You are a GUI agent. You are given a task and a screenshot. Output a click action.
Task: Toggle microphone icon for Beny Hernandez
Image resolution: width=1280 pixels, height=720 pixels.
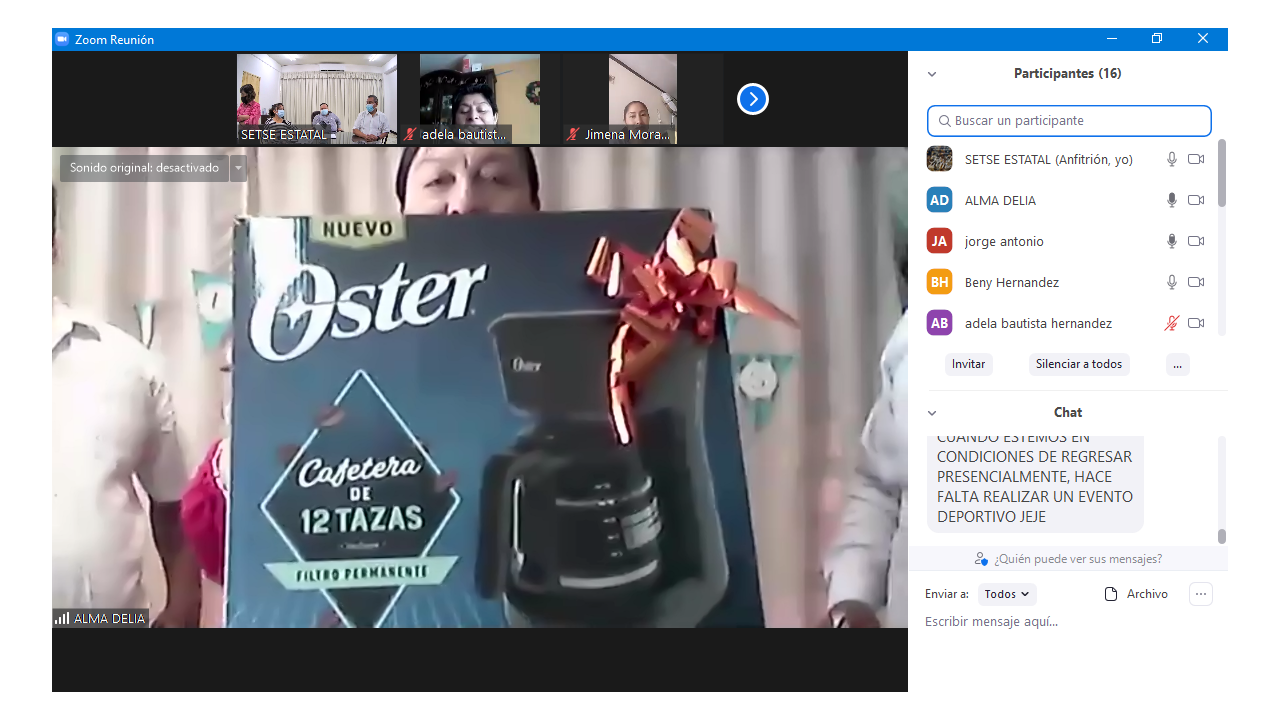coord(1172,282)
